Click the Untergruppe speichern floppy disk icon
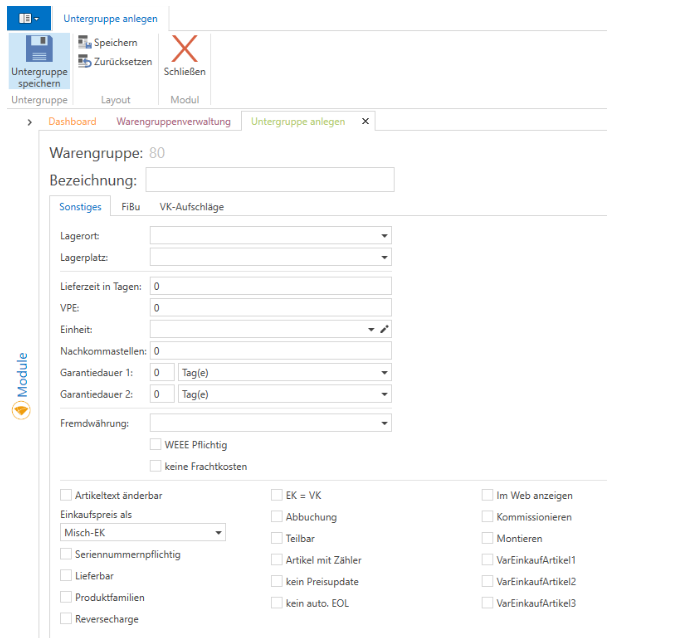 click(x=40, y=49)
